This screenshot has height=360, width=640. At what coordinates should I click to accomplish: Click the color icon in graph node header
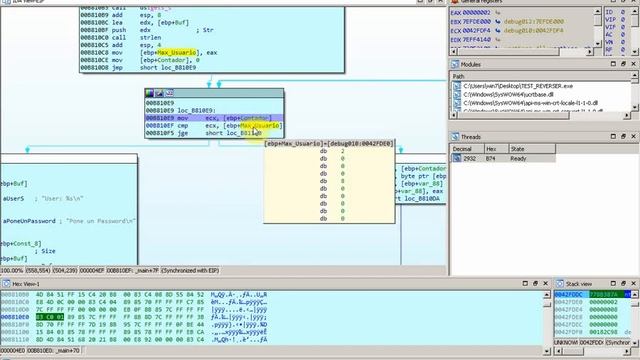point(150,93)
